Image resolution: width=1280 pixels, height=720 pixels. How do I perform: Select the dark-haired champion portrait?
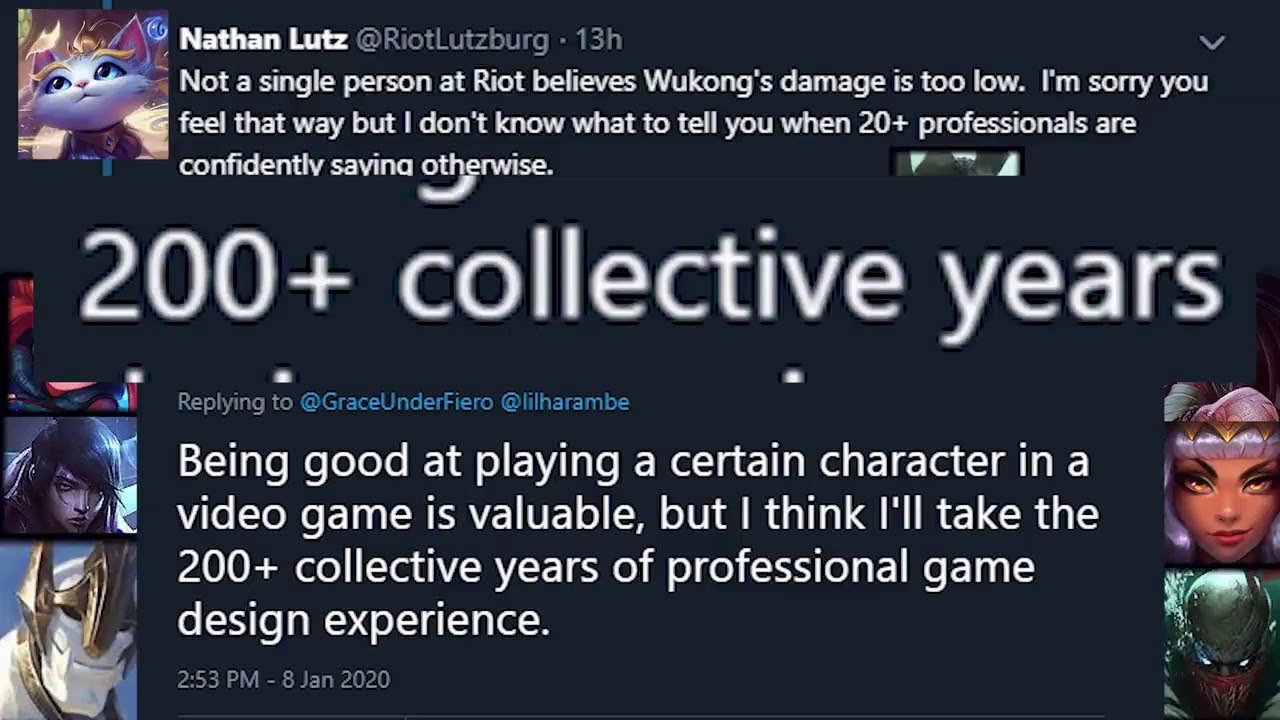point(70,476)
